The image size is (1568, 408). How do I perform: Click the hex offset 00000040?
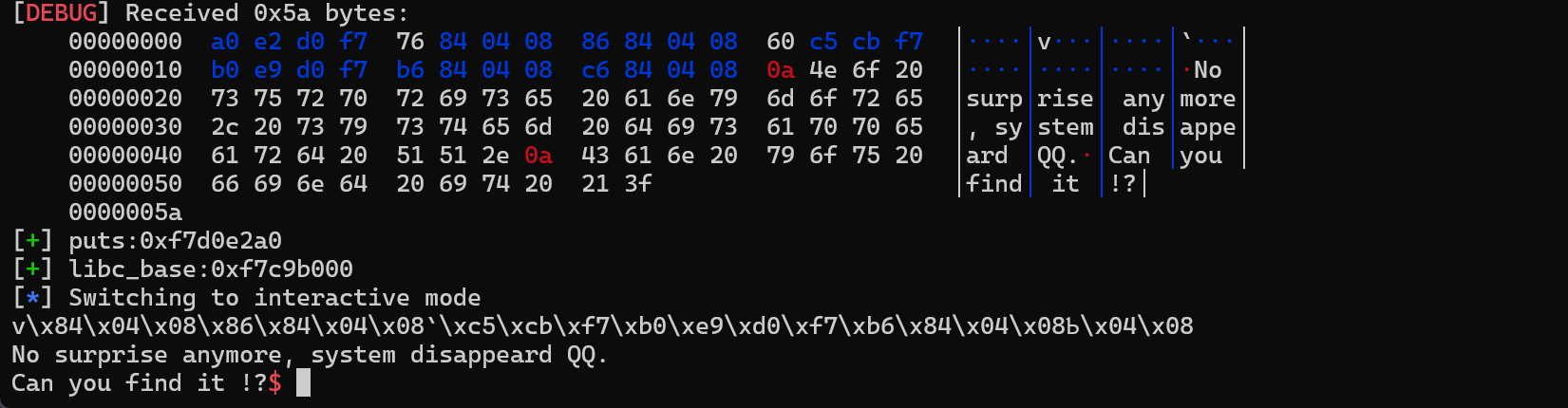tap(125, 156)
